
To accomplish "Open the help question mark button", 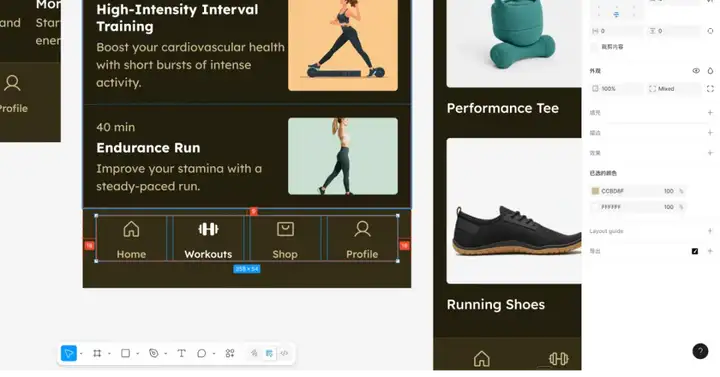I will (700, 351).
